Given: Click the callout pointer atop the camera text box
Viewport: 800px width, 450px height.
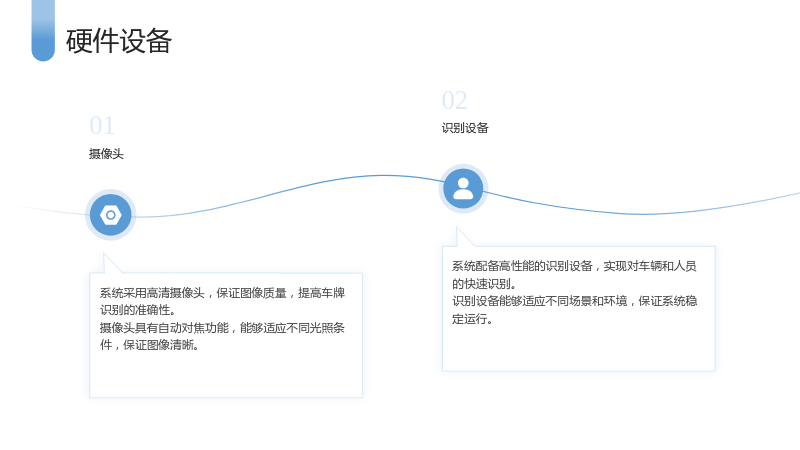Looking at the screenshot, I should click(112, 263).
